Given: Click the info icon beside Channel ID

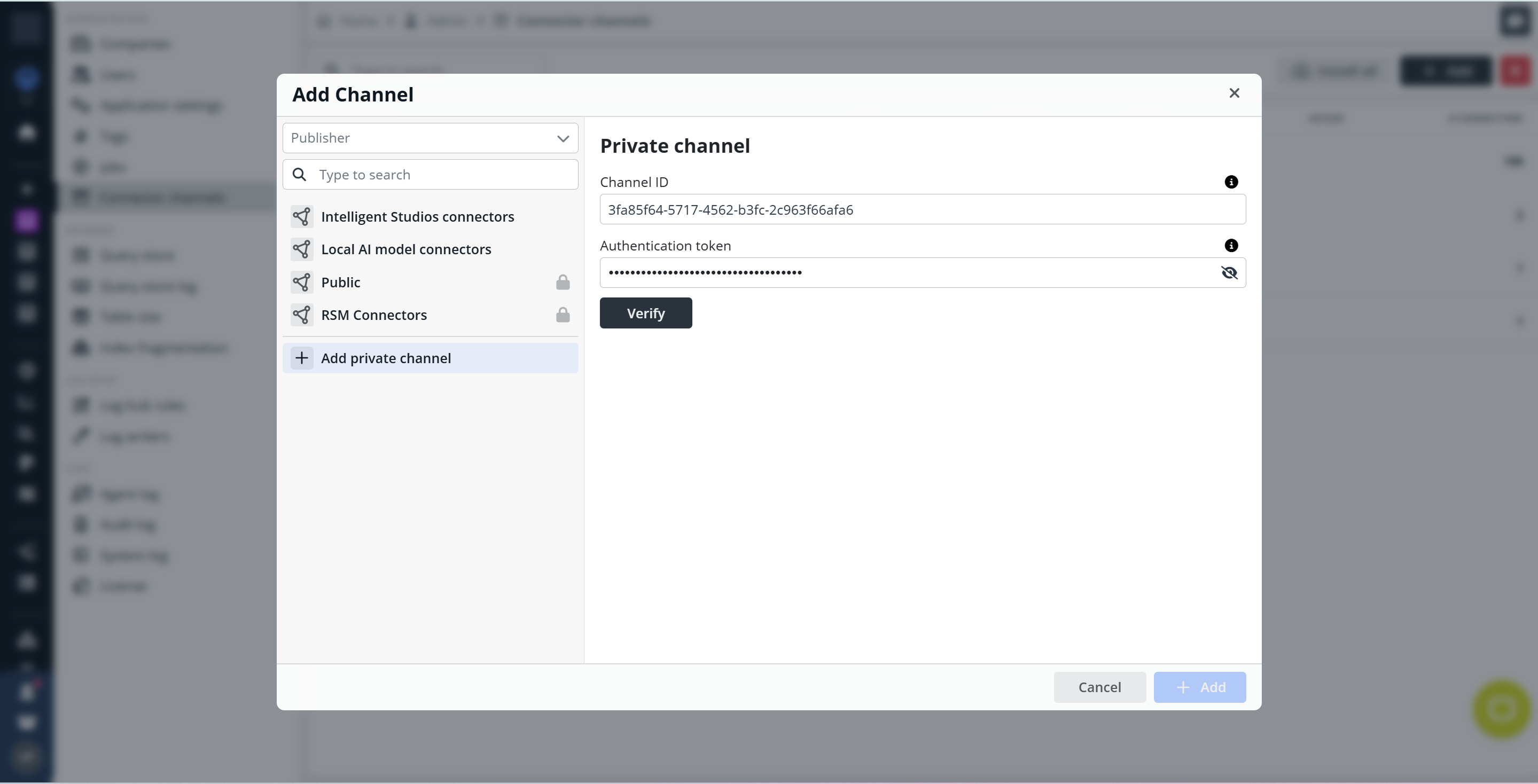Looking at the screenshot, I should [x=1231, y=182].
